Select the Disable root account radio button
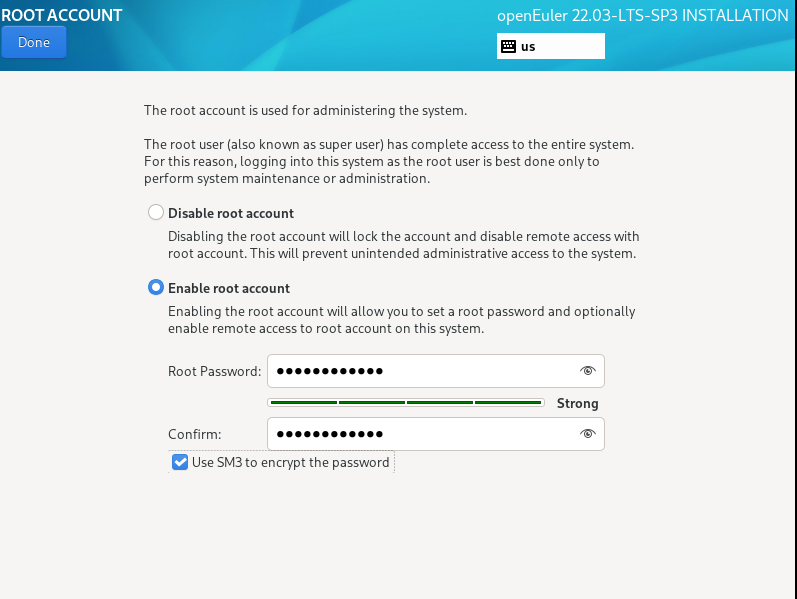Viewport: 797px width, 599px height. (156, 213)
